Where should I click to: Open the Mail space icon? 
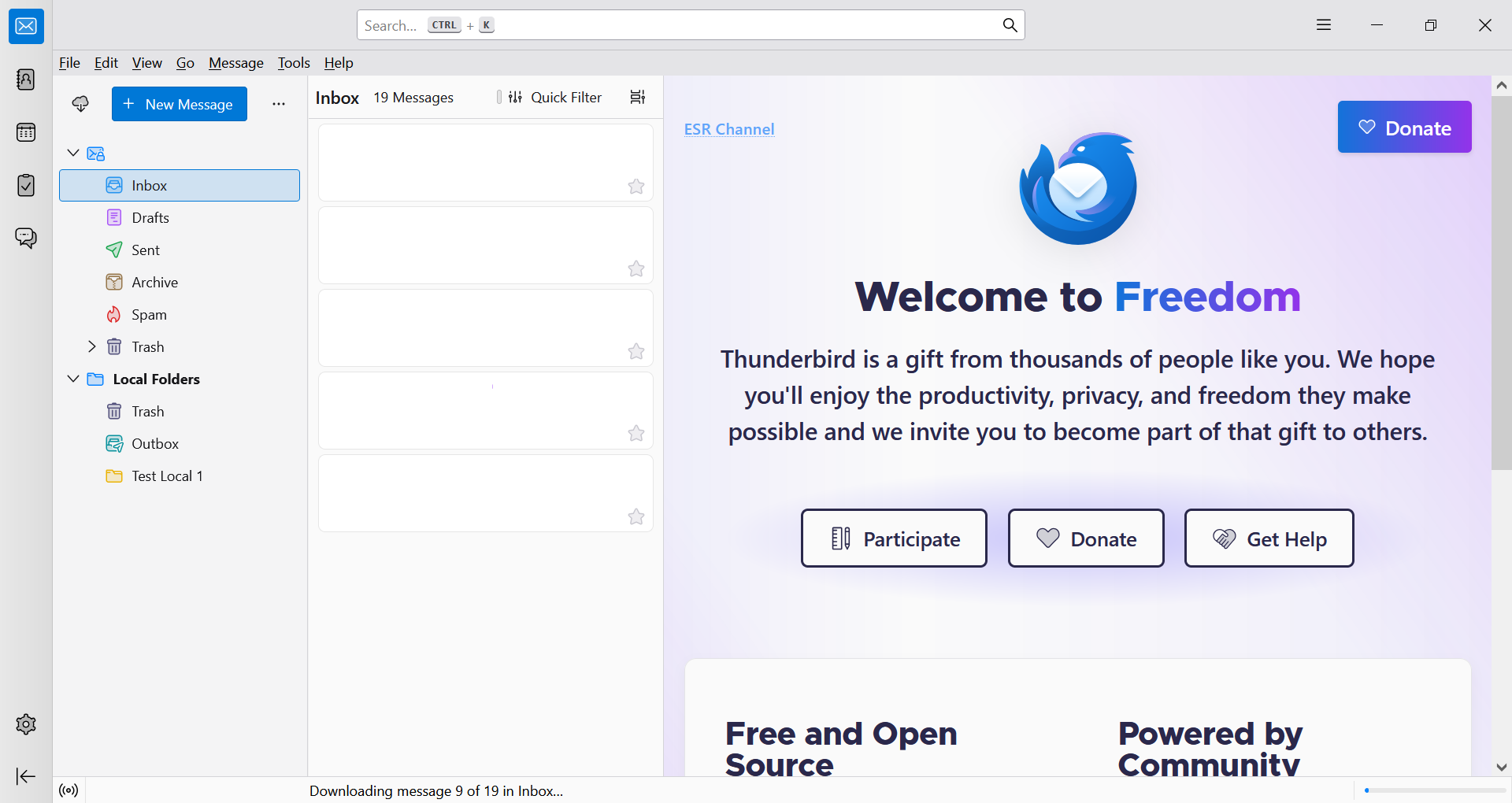[26, 26]
